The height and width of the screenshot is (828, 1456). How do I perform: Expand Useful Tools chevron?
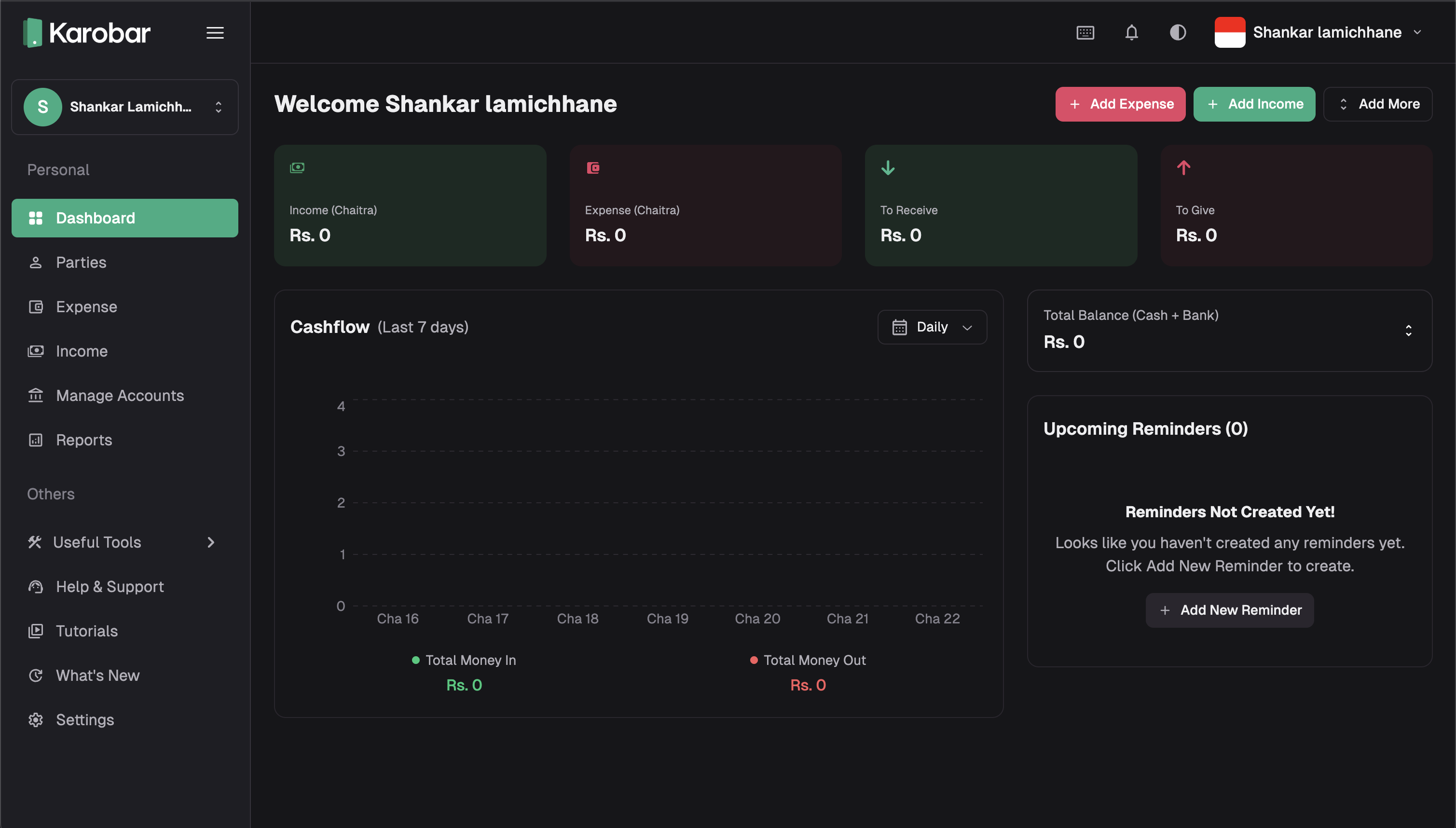tap(211, 542)
